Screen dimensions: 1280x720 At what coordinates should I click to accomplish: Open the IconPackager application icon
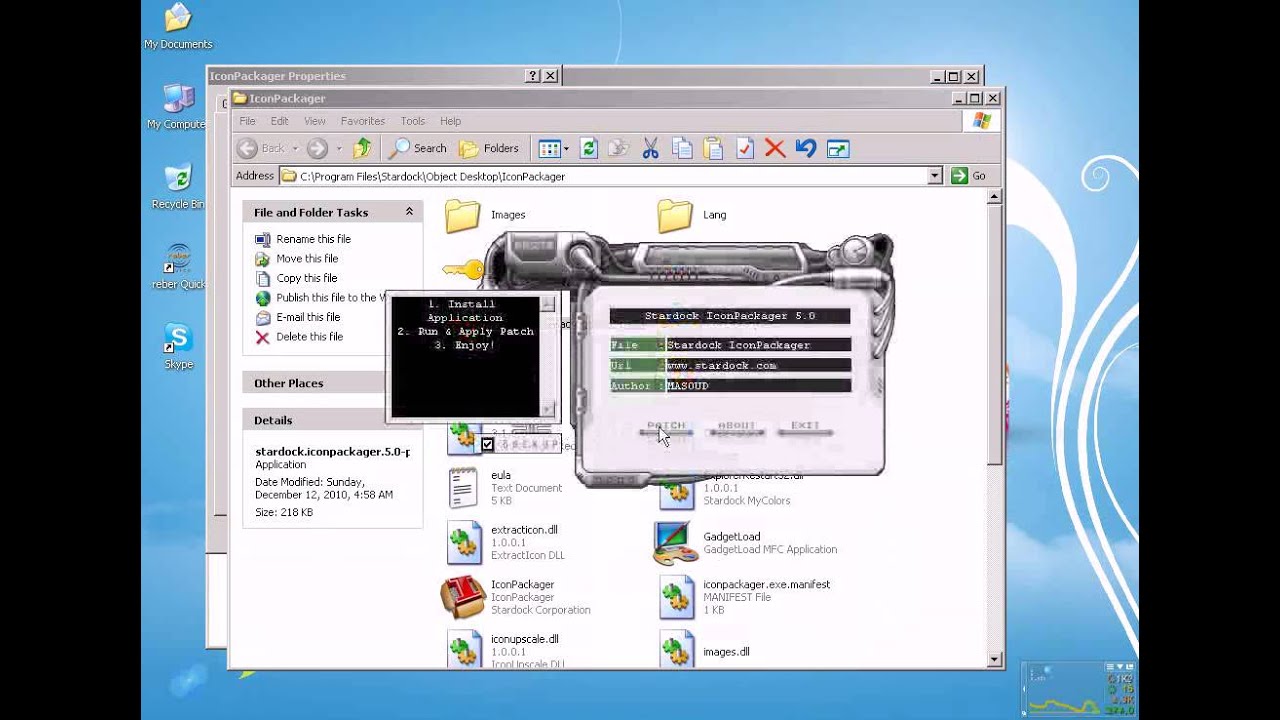click(x=462, y=596)
